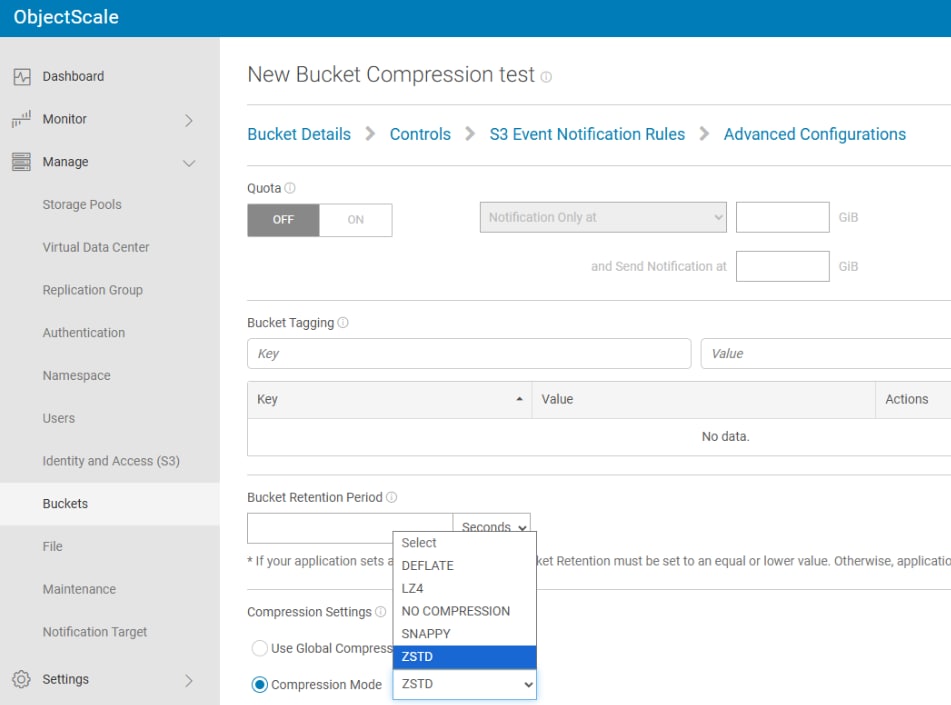
Task: Go to Bucket Details step
Action: 299,134
